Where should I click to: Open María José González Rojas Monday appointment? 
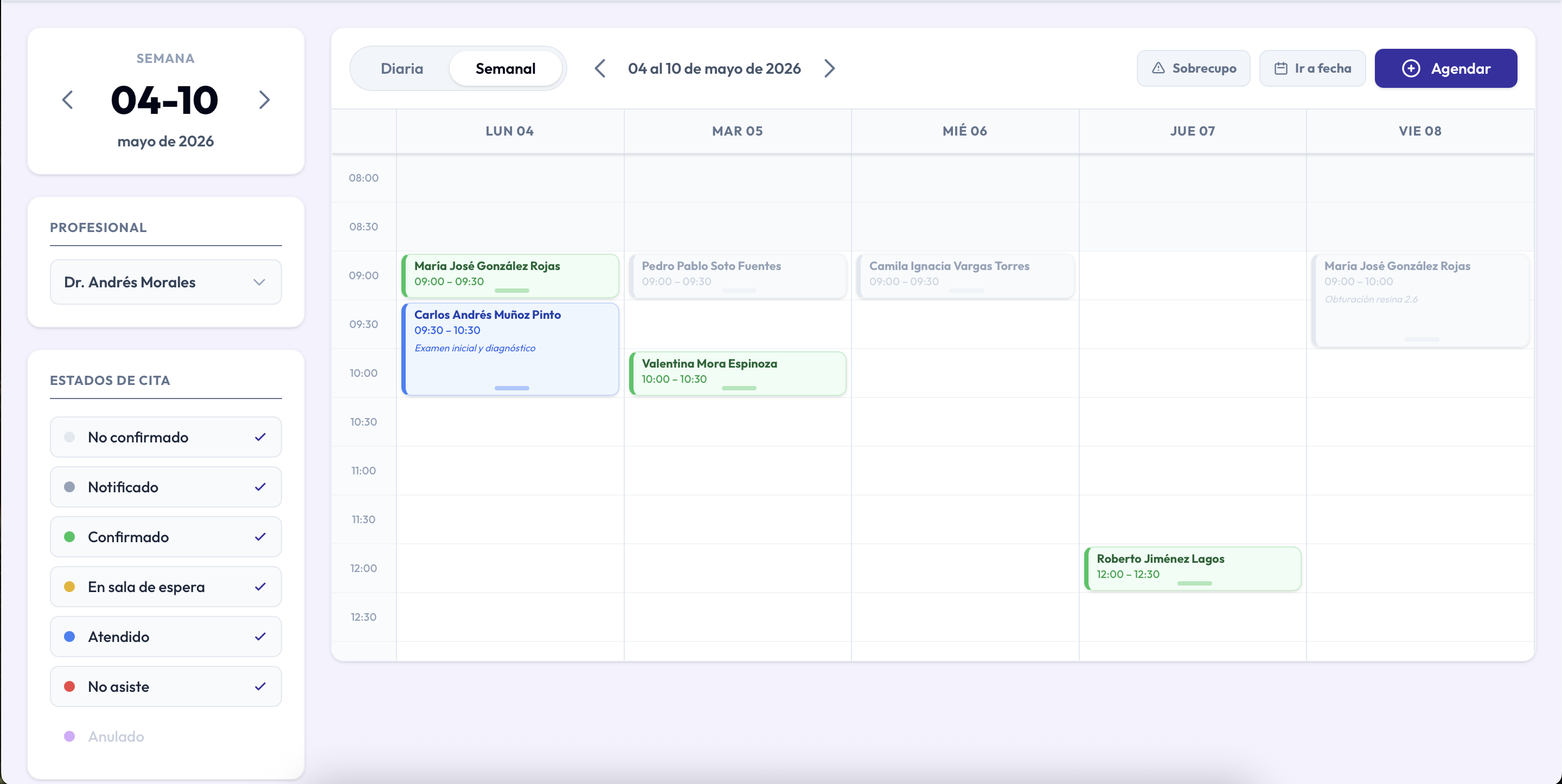[510, 276]
